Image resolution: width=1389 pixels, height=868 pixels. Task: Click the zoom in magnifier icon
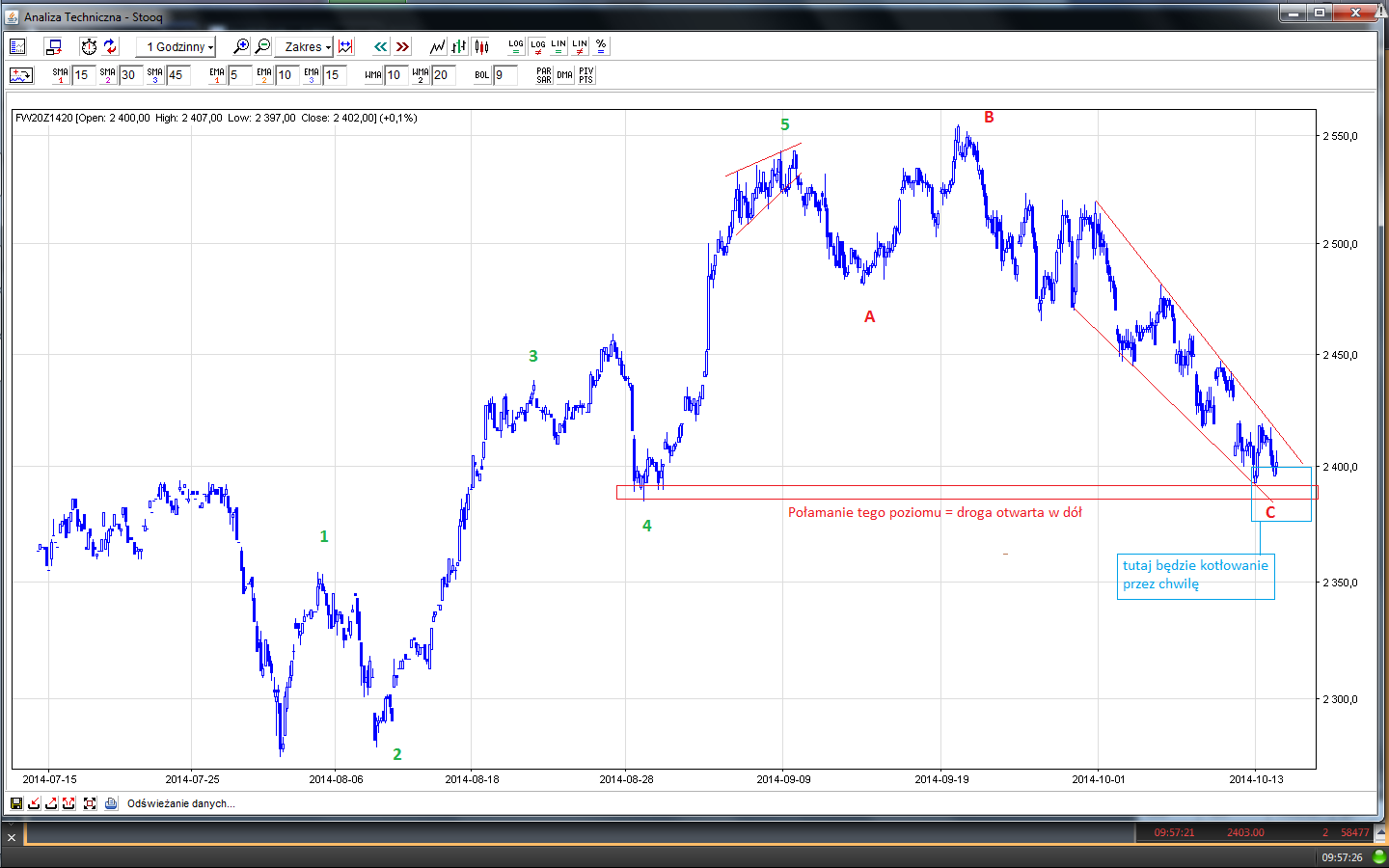[x=241, y=46]
